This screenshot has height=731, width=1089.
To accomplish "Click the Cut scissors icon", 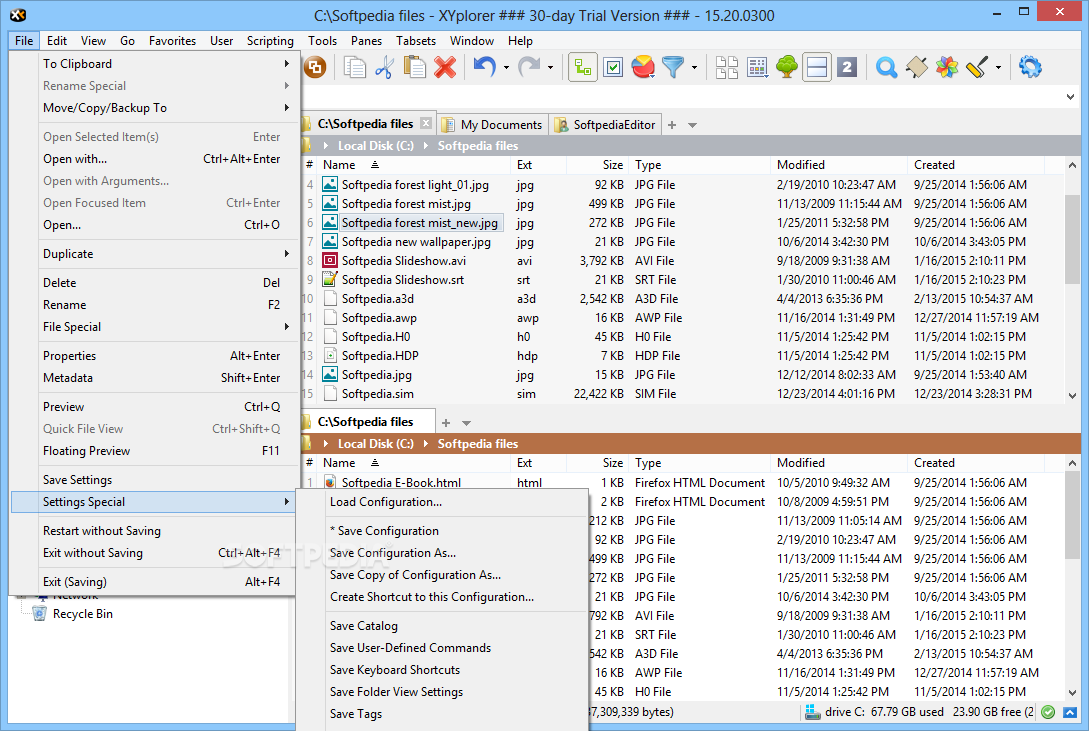I will click(x=384, y=67).
